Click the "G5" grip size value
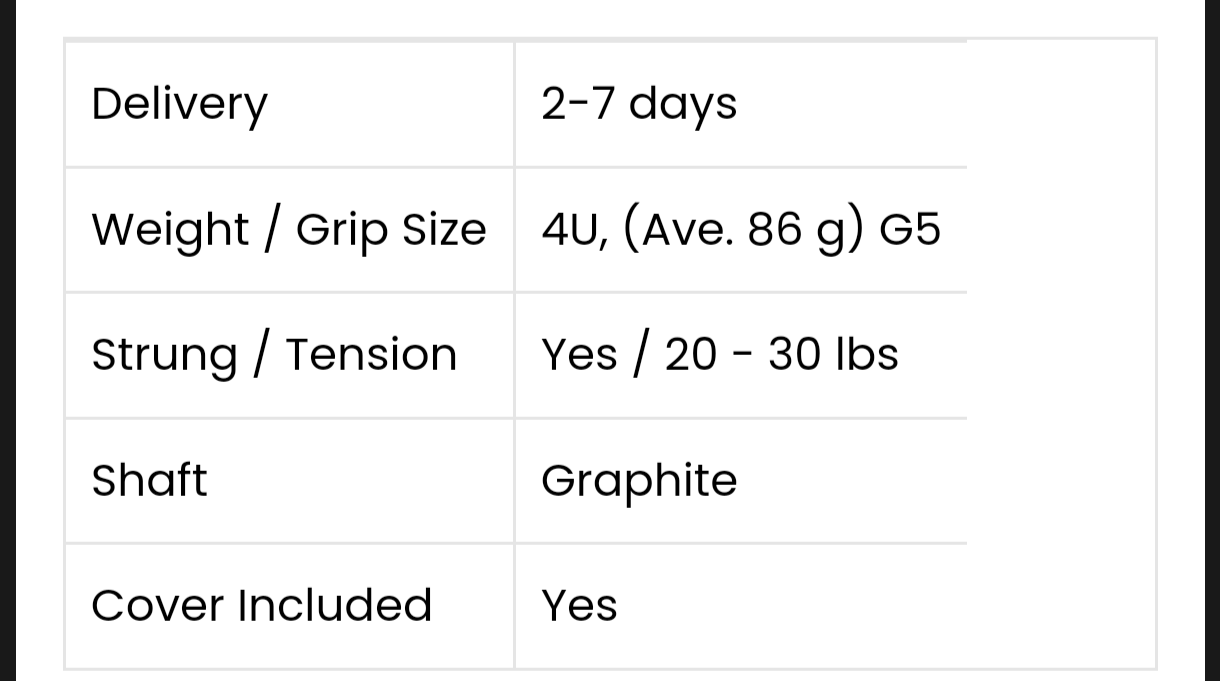The width and height of the screenshot is (1220, 681). [x=910, y=230]
